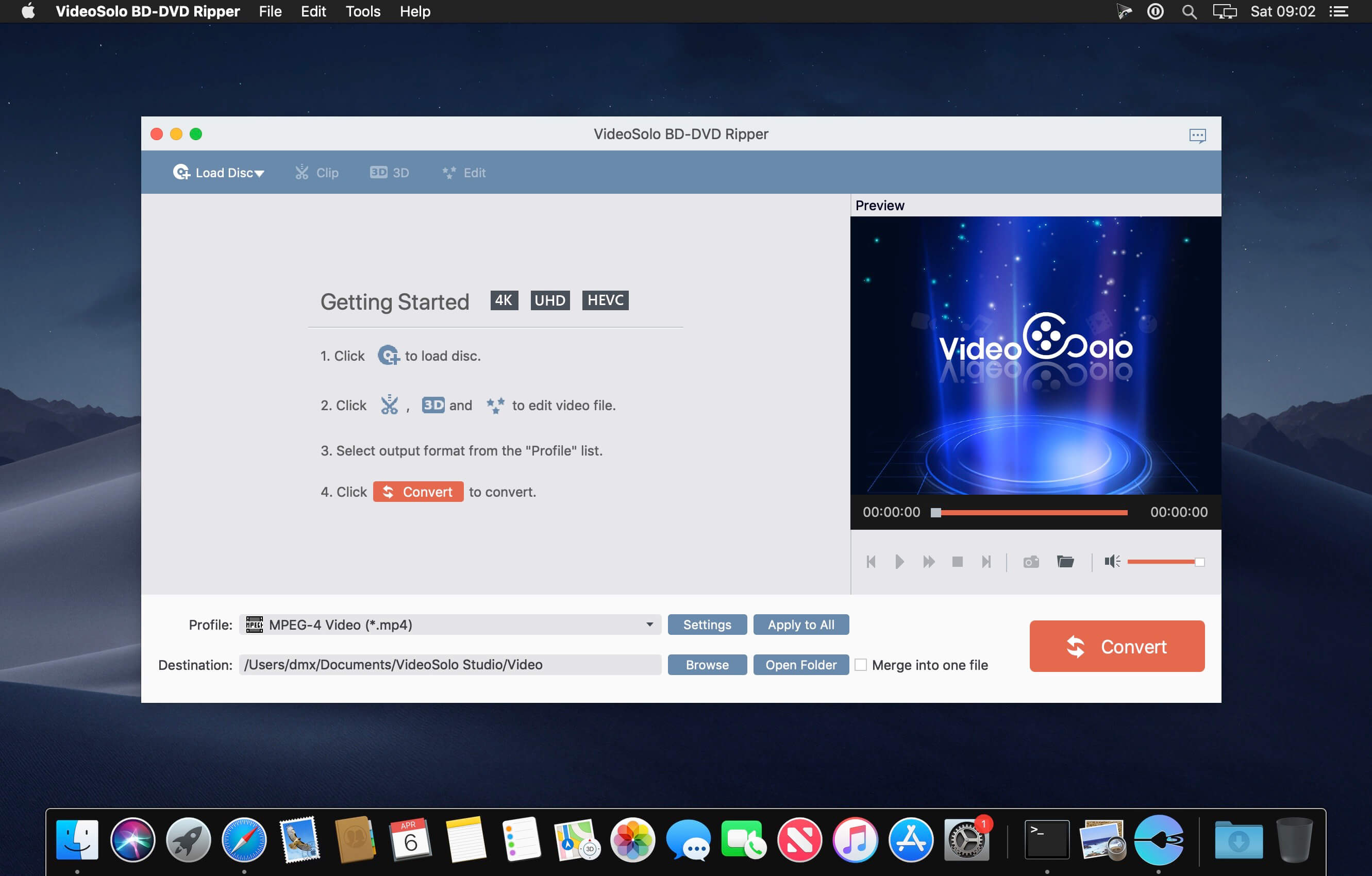Open the App Store in the dock
Screen dimensions: 1372x876
point(911,839)
